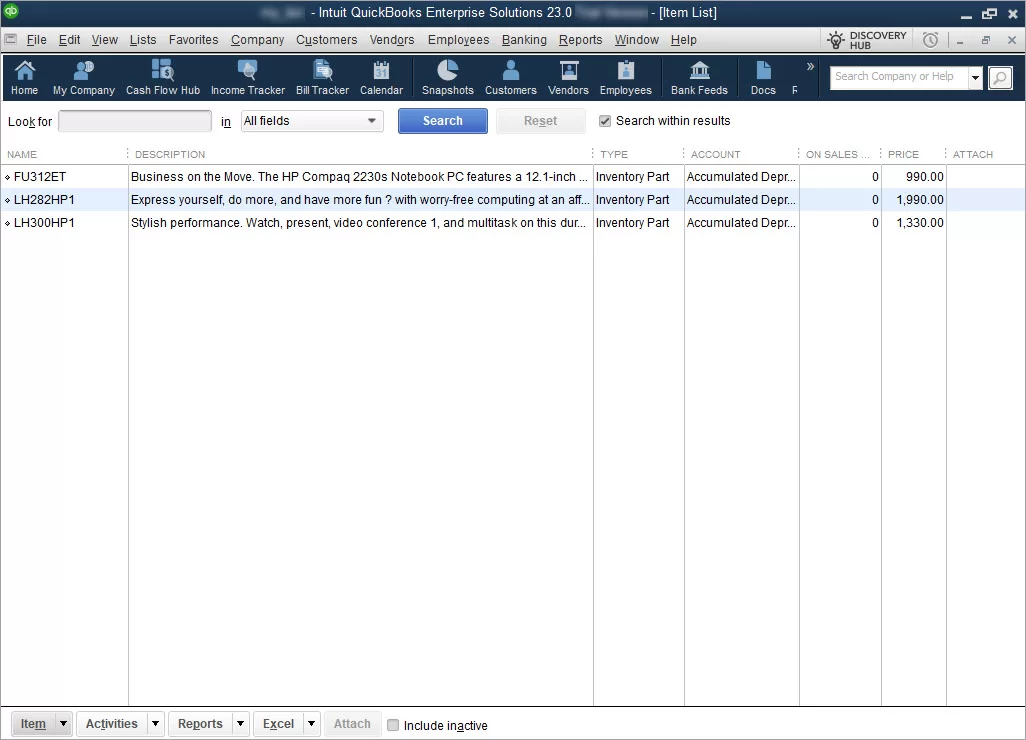Expand the Activities dropdown arrow

[x=155, y=724]
